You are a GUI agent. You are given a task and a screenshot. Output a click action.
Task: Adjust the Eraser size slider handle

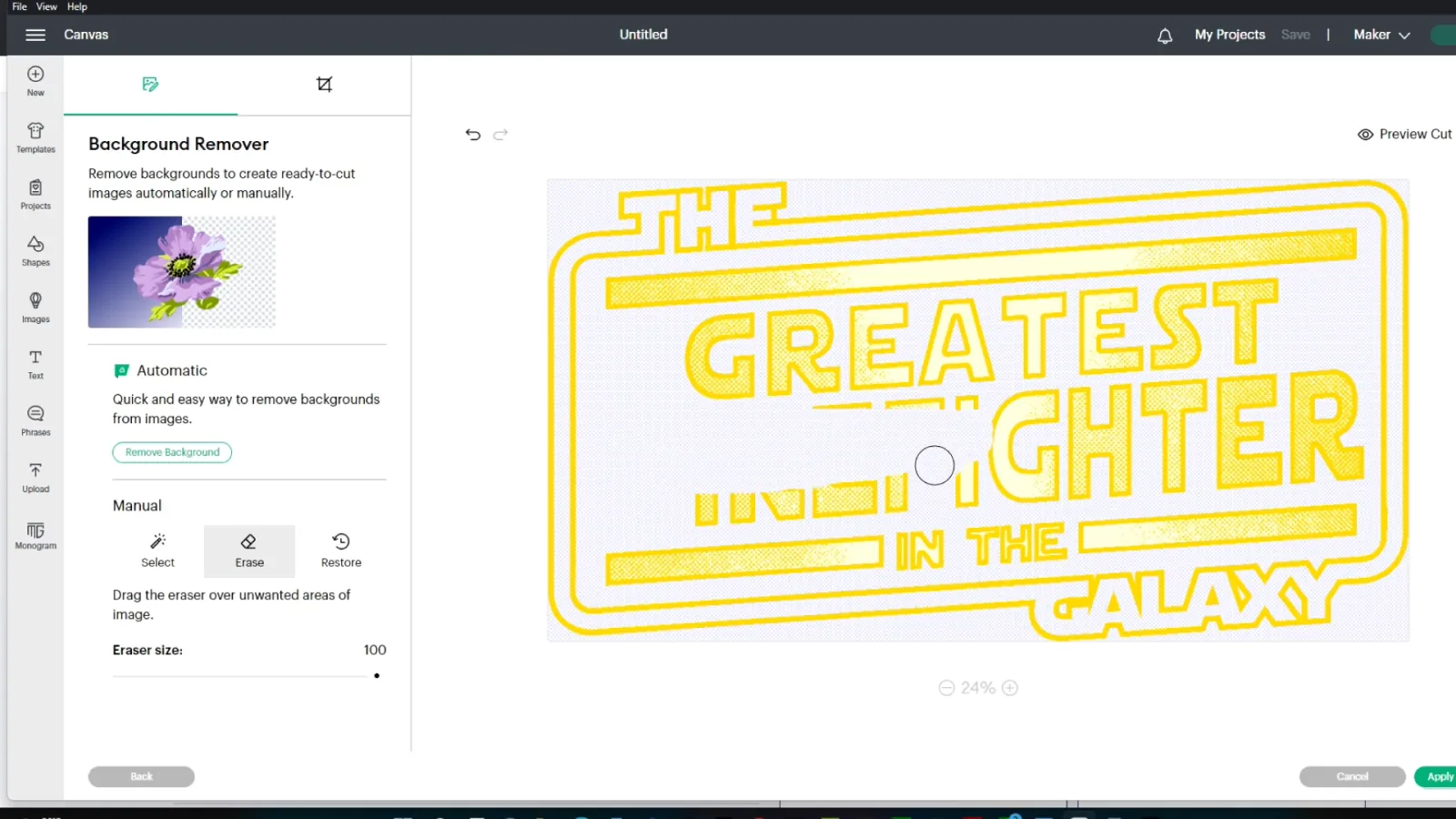377,676
